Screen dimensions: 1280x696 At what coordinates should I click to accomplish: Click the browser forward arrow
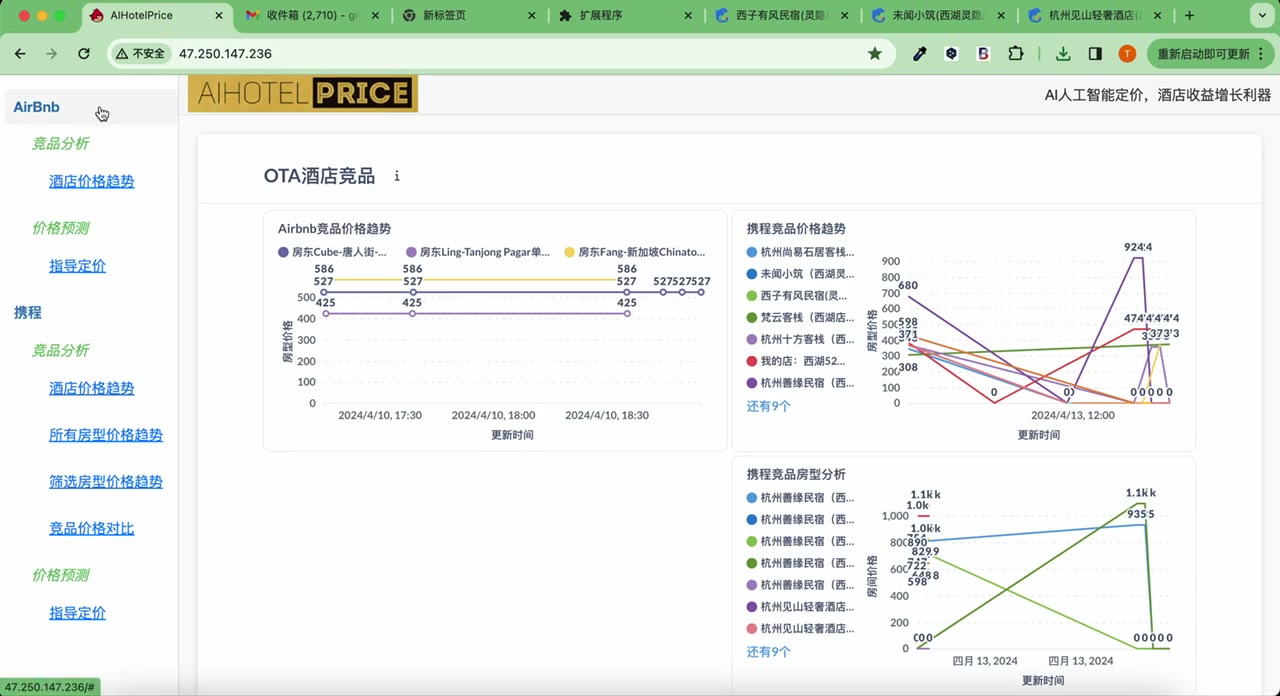52,54
